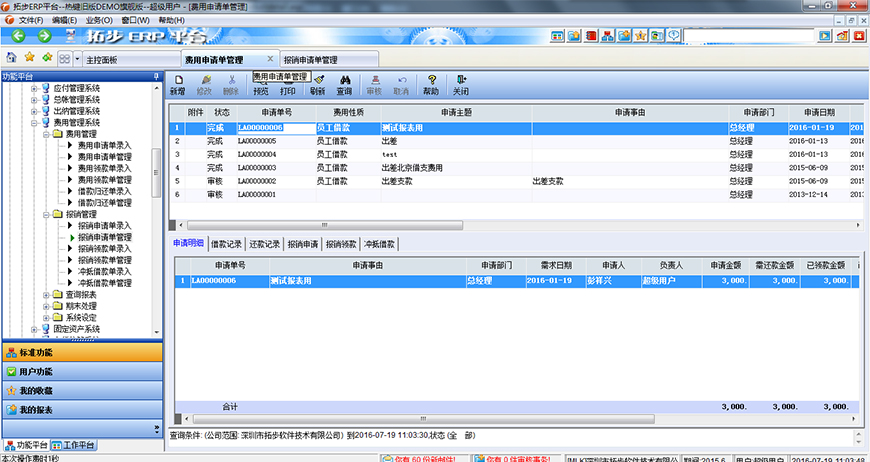This screenshot has width=870, height=462.
Task: Open the 业务(O) menu
Action: click(99, 20)
